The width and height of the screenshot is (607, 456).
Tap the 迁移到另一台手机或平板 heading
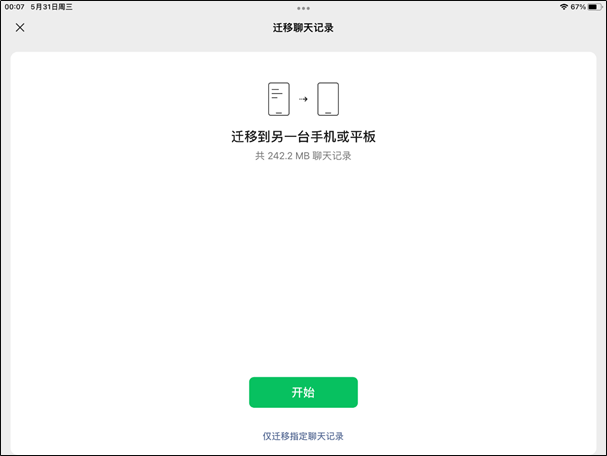point(303,137)
